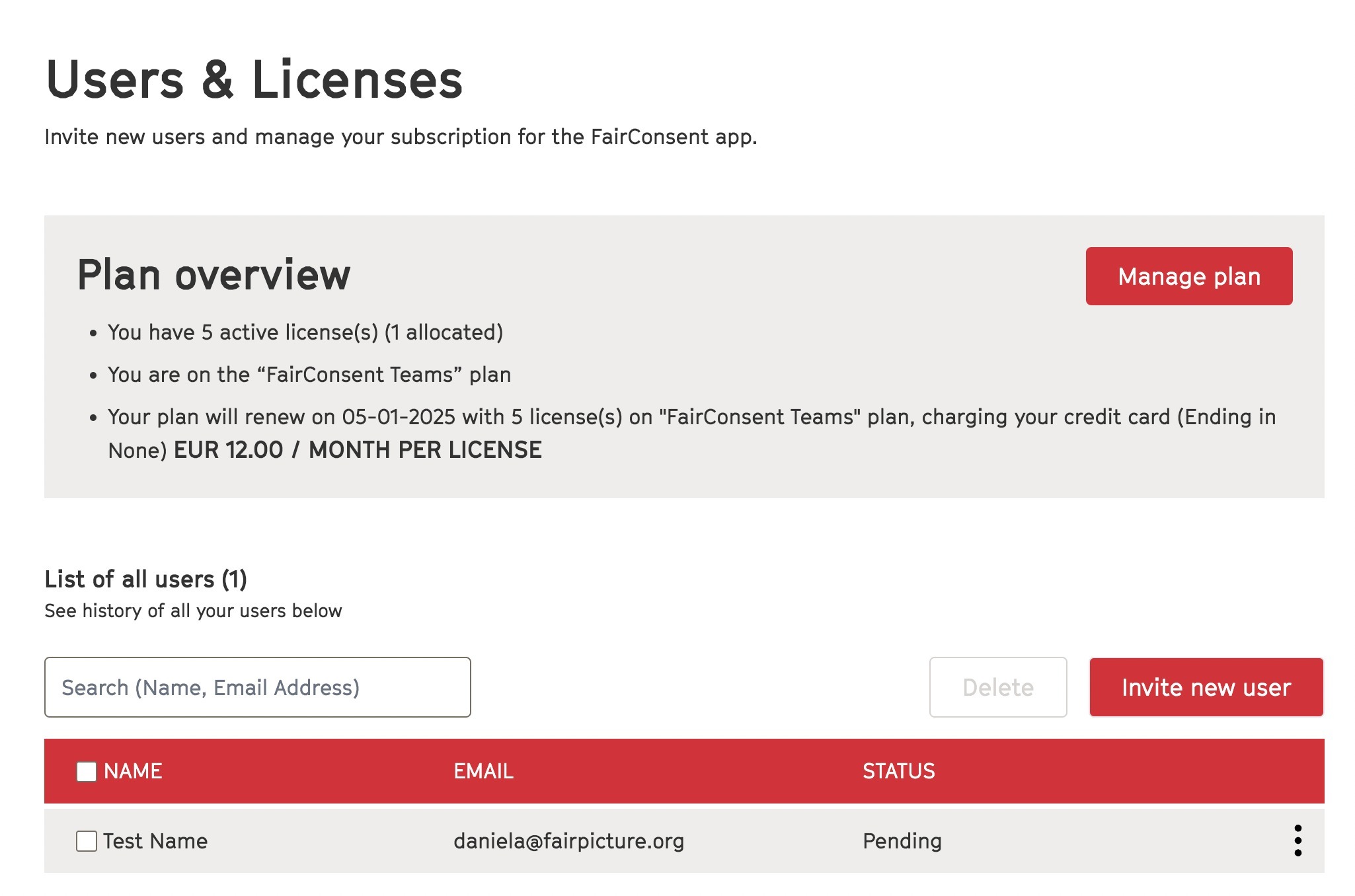The width and height of the screenshot is (1355, 896).
Task: Invite a new user
Action: [1206, 687]
